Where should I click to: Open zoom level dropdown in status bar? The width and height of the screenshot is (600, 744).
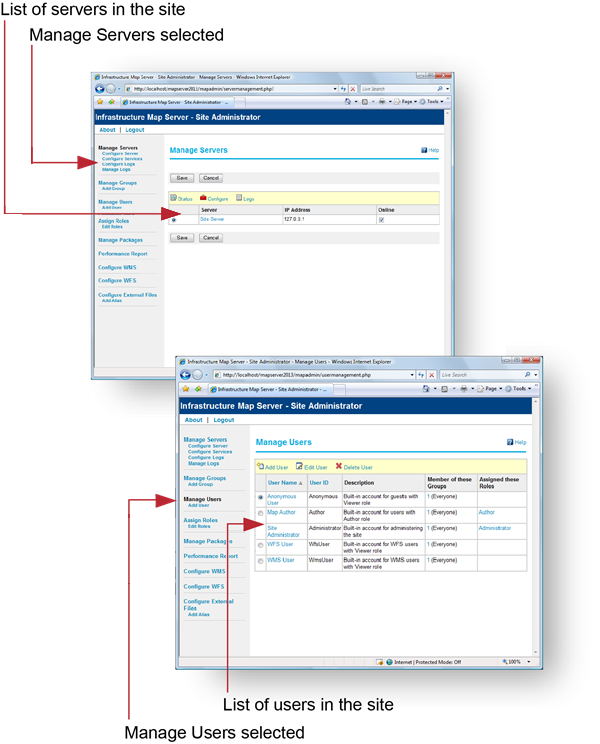pos(529,661)
